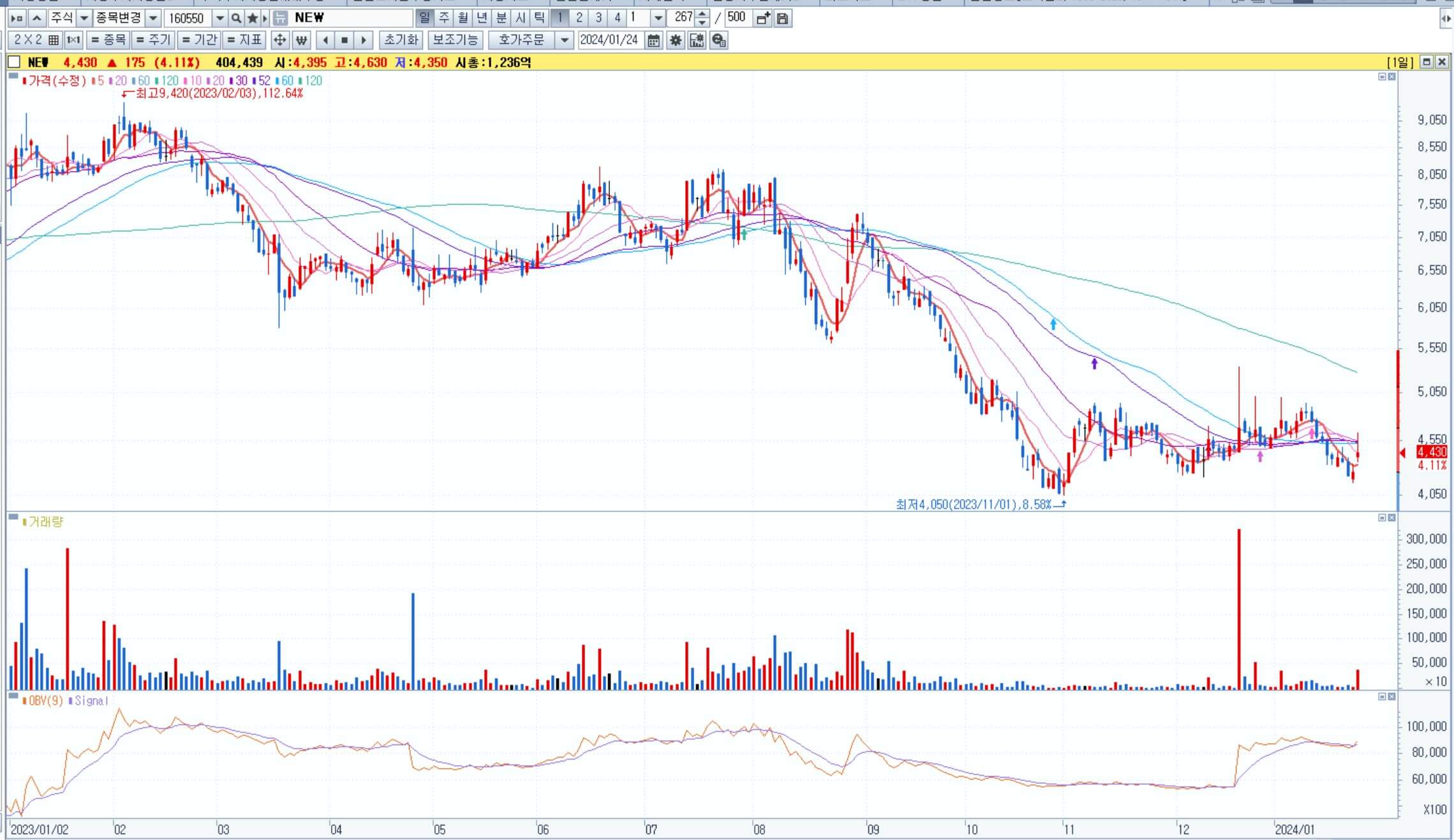Expand the 호가주문 dropdown arrow
This screenshot has height=840, width=1454.
pos(564,40)
